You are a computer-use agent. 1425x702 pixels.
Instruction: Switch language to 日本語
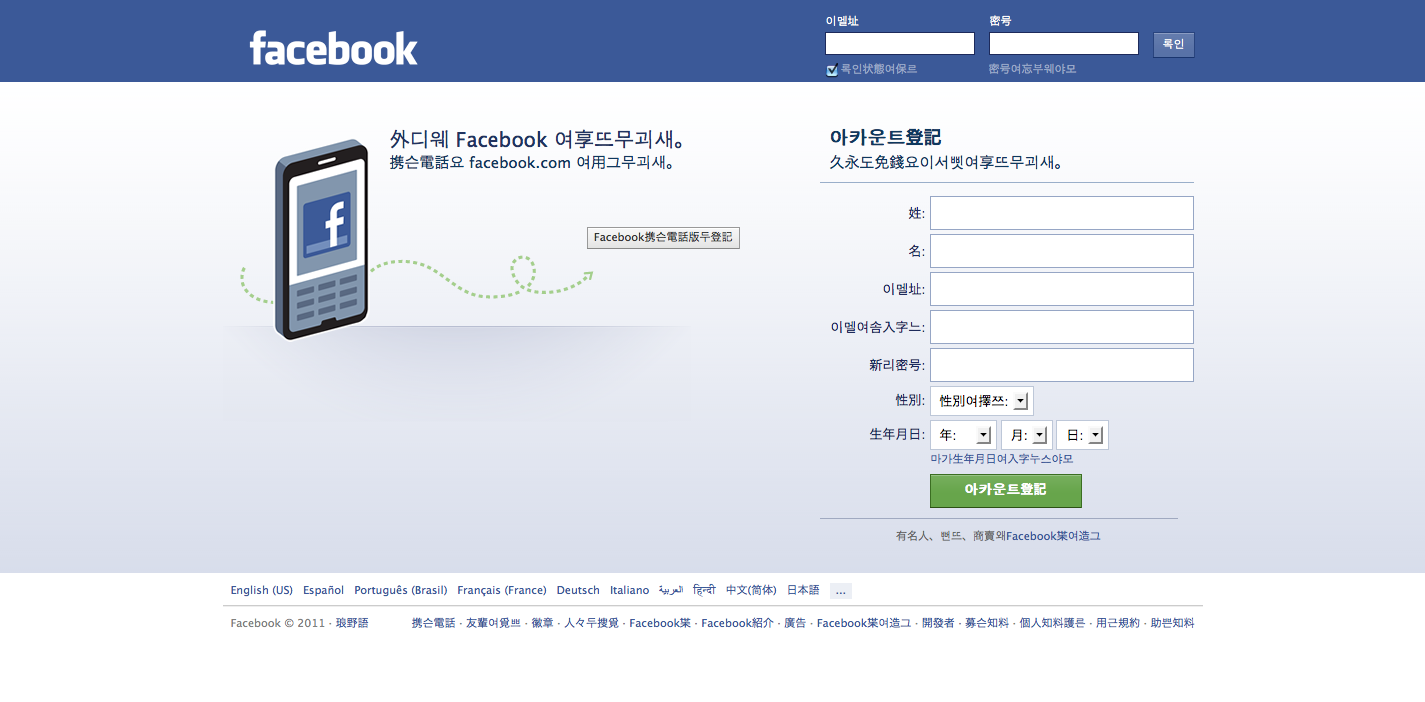(803, 590)
